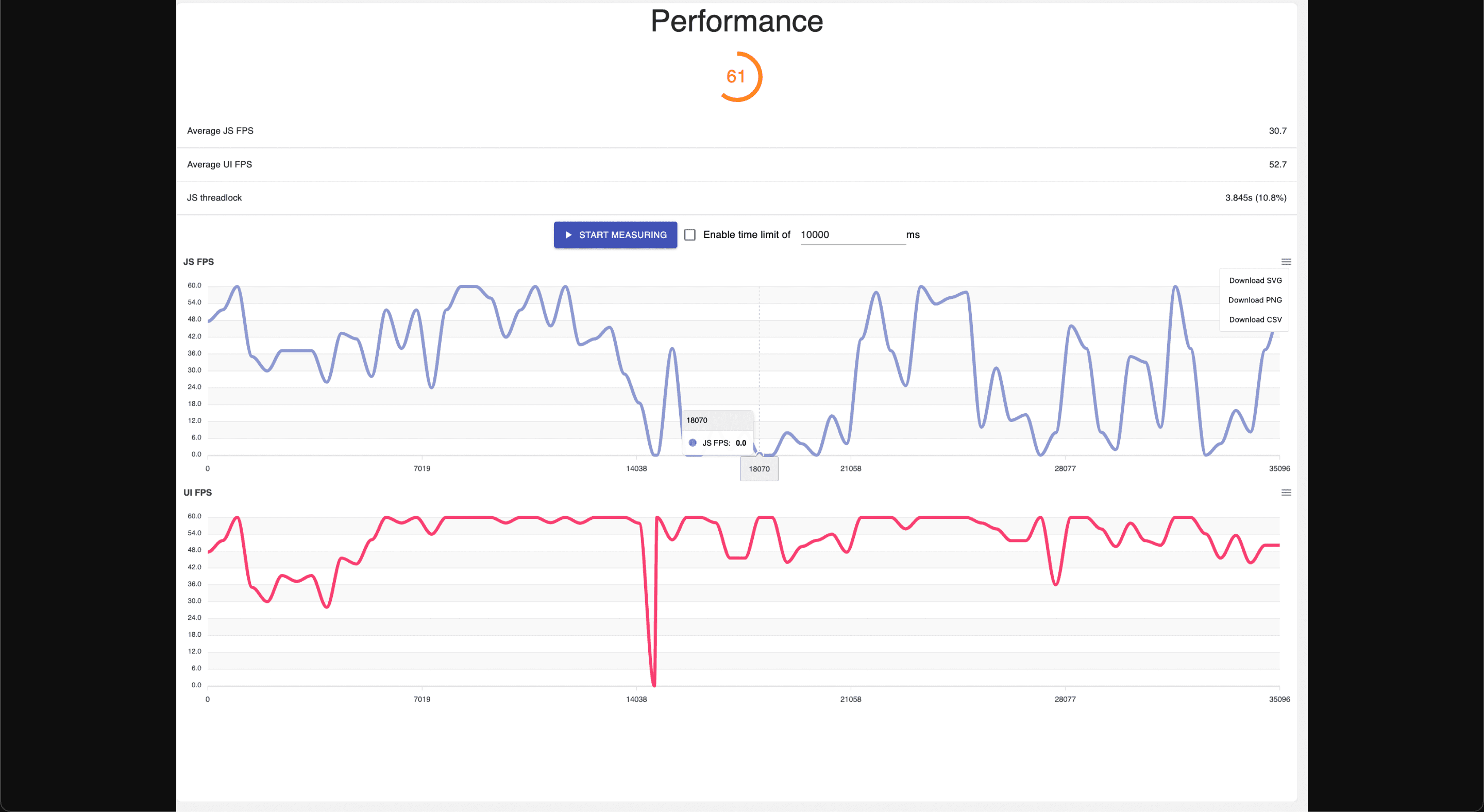Image resolution: width=1484 pixels, height=812 pixels.
Task: Click the play icon on Start Measuring
Action: coord(568,235)
